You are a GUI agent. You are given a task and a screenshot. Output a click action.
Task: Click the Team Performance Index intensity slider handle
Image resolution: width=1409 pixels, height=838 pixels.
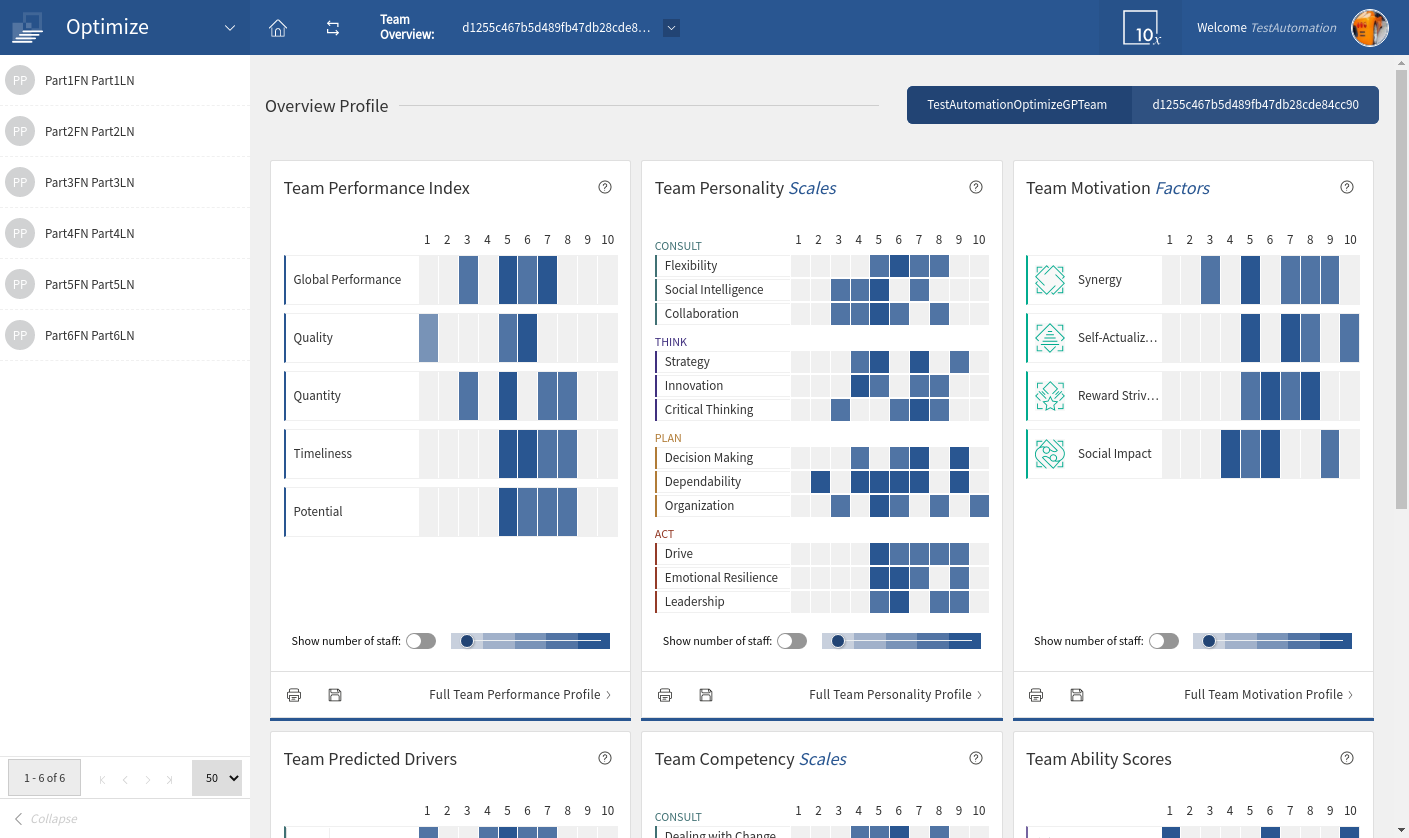click(467, 641)
